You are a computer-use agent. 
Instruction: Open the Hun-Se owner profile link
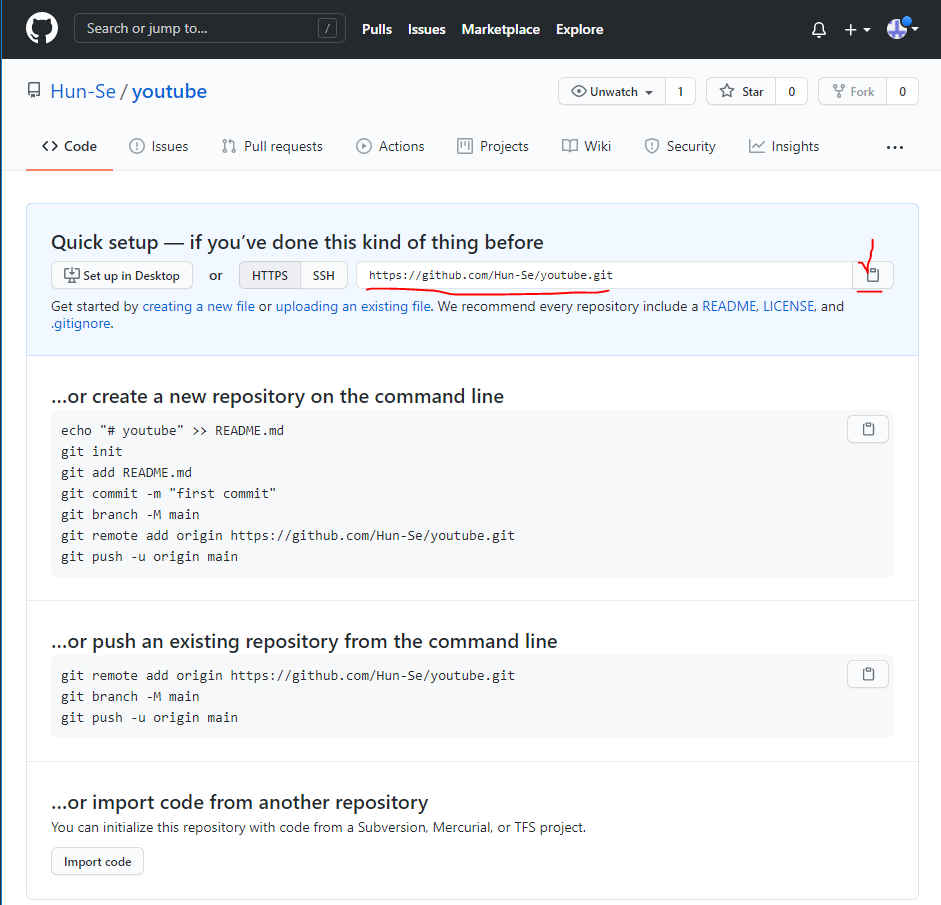83,91
